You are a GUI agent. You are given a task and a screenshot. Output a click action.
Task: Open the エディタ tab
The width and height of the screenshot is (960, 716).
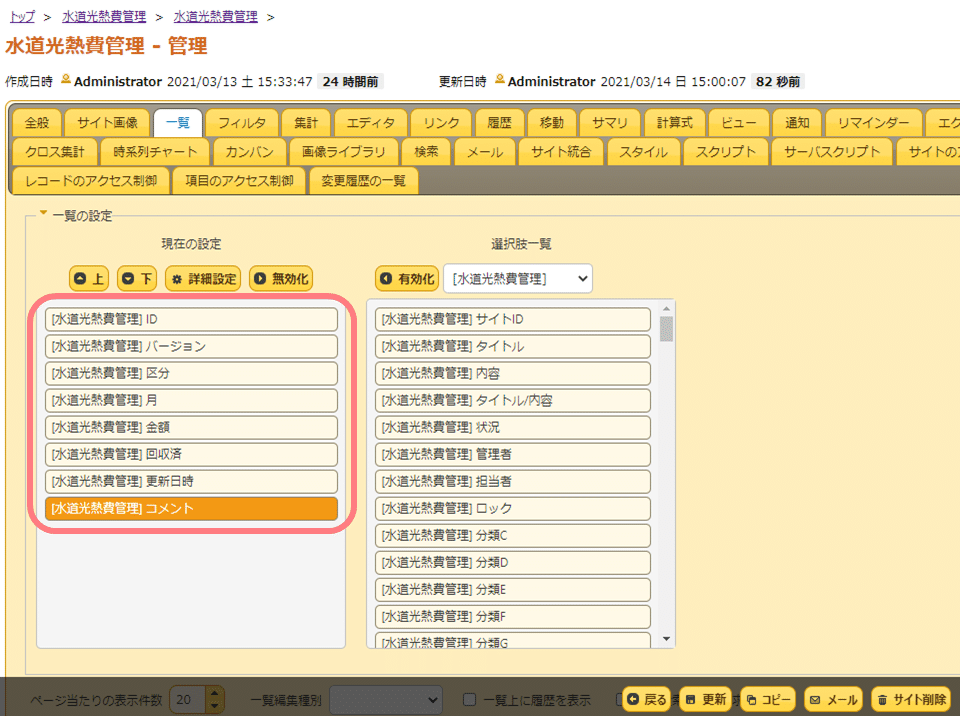tap(370, 123)
